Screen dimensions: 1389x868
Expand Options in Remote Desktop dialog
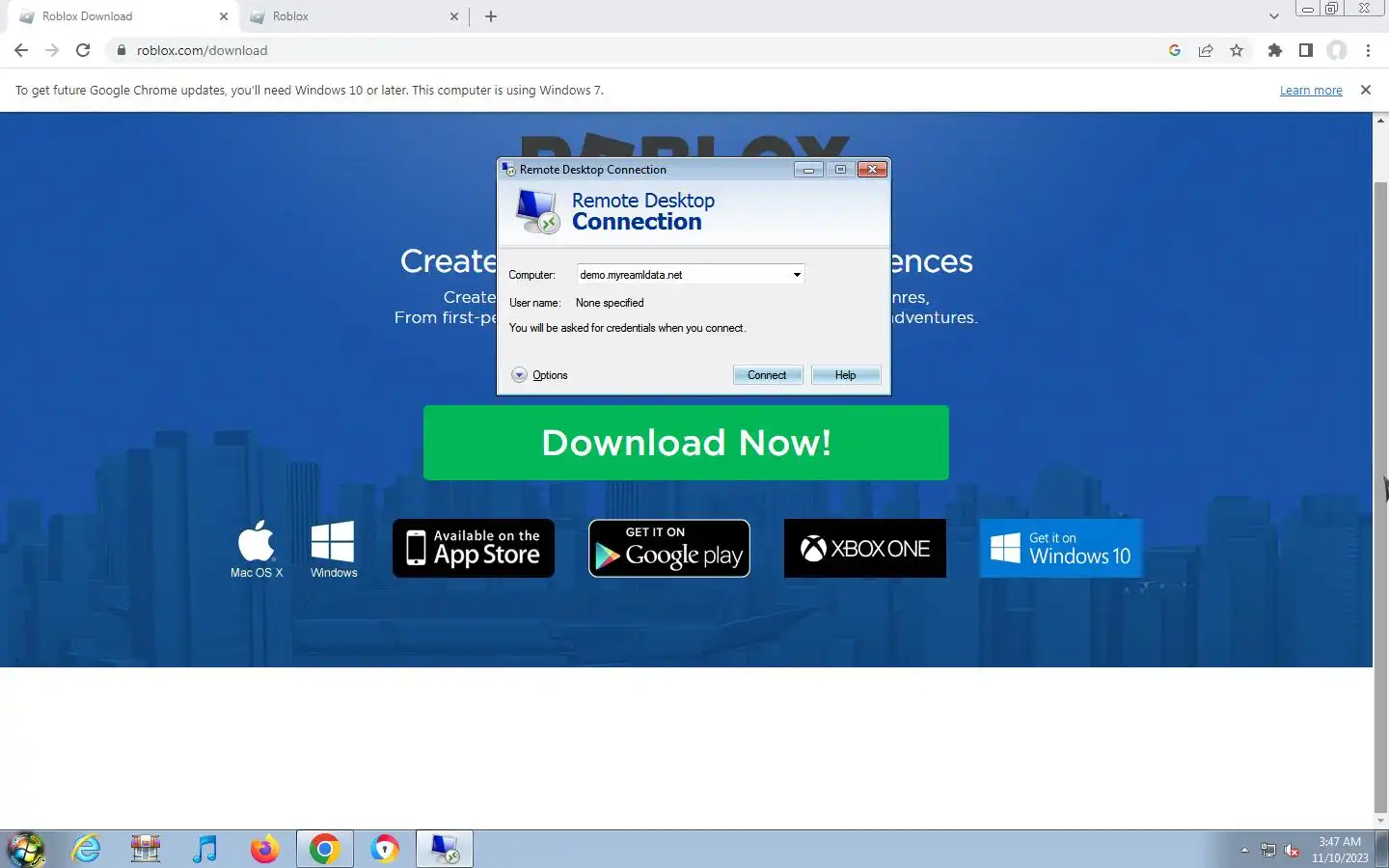pyautogui.click(x=540, y=375)
